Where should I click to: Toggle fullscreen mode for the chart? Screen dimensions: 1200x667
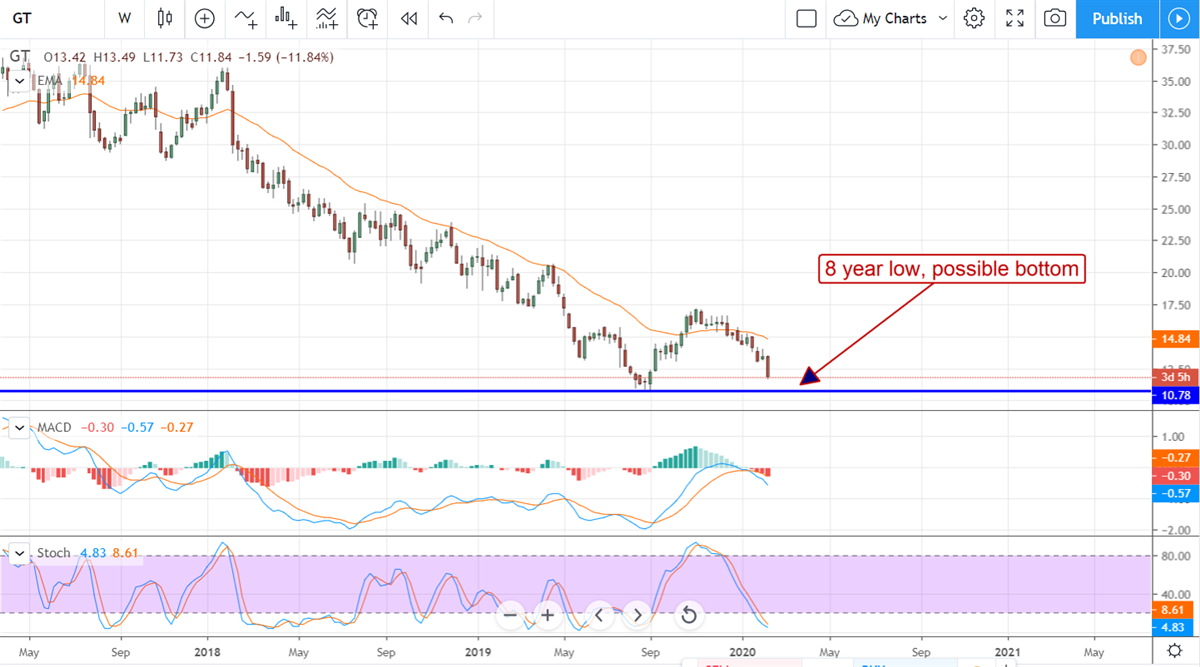pyautogui.click(x=1015, y=18)
